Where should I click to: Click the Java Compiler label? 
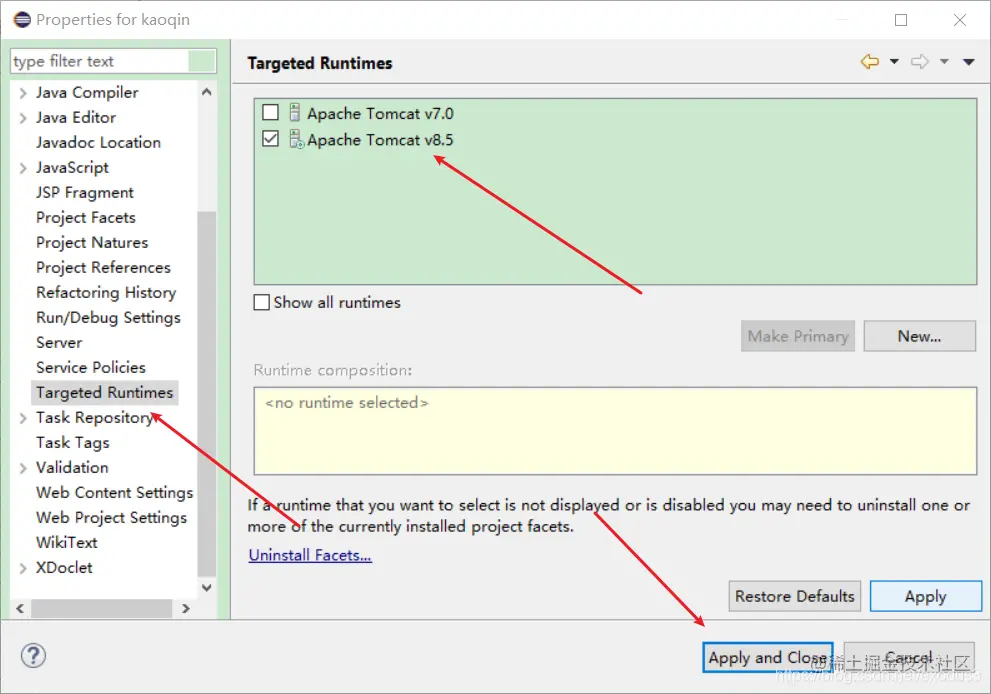pos(87,93)
